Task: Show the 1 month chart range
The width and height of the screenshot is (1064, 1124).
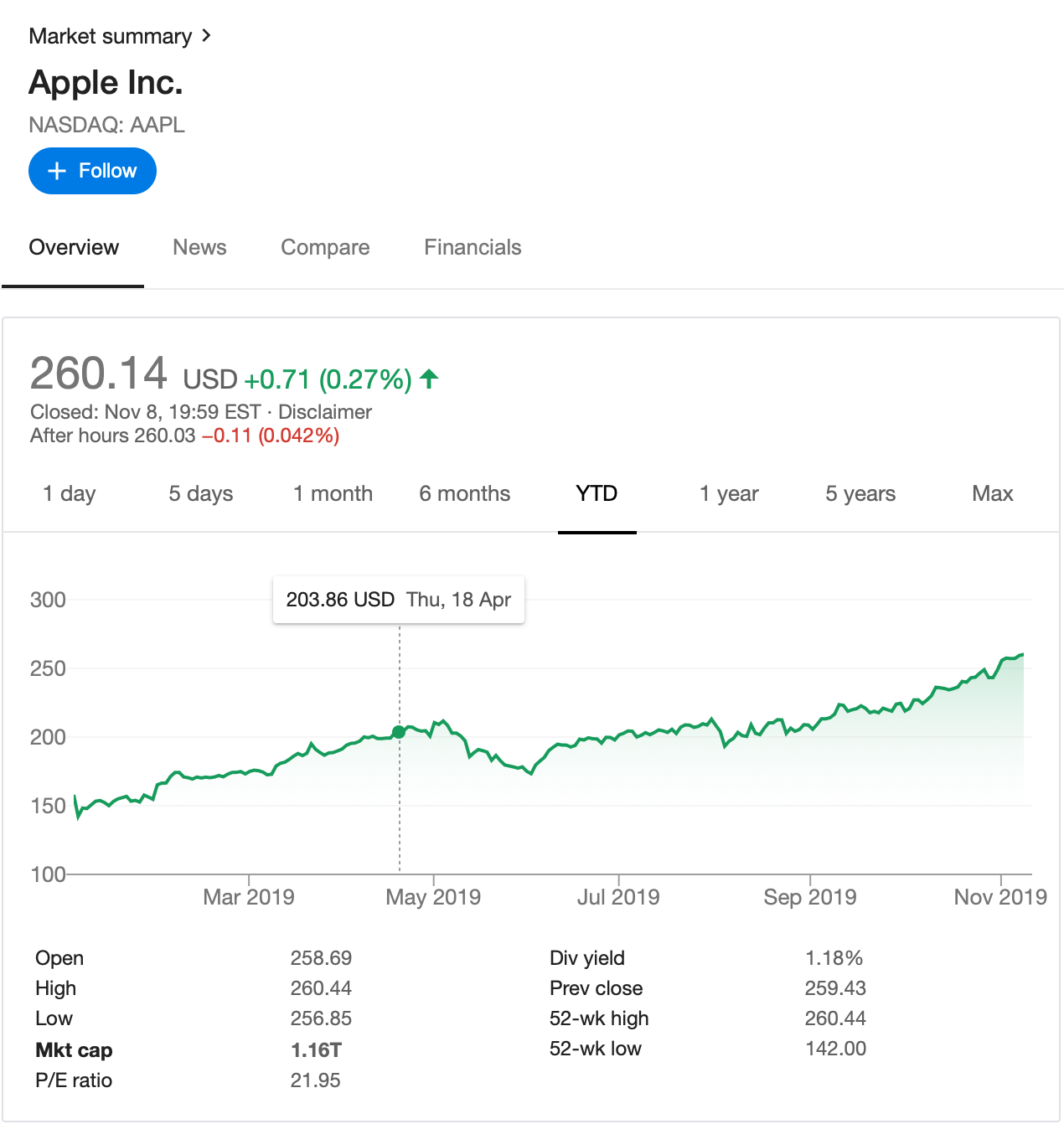Action: [x=333, y=493]
